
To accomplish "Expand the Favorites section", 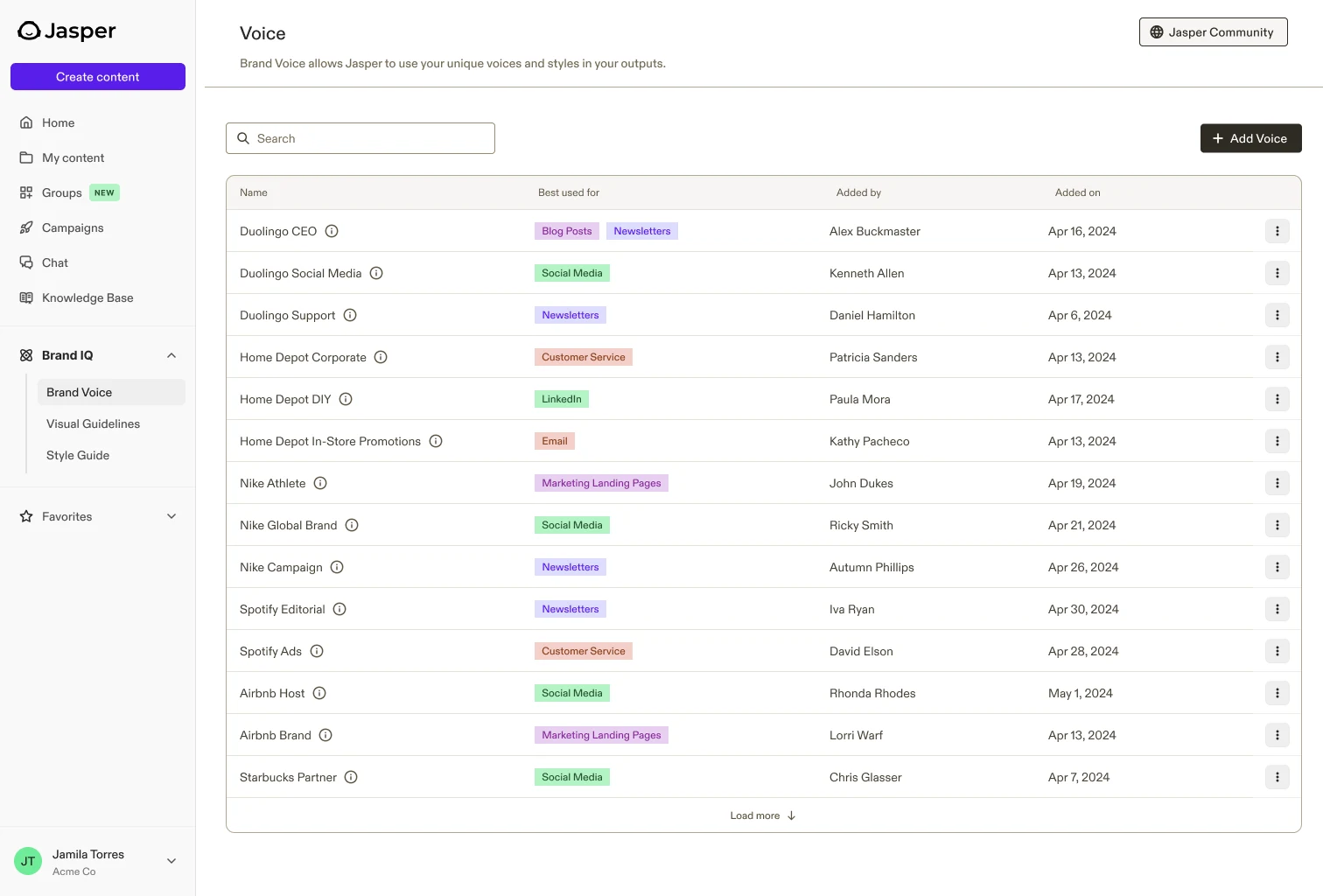I will [171, 516].
